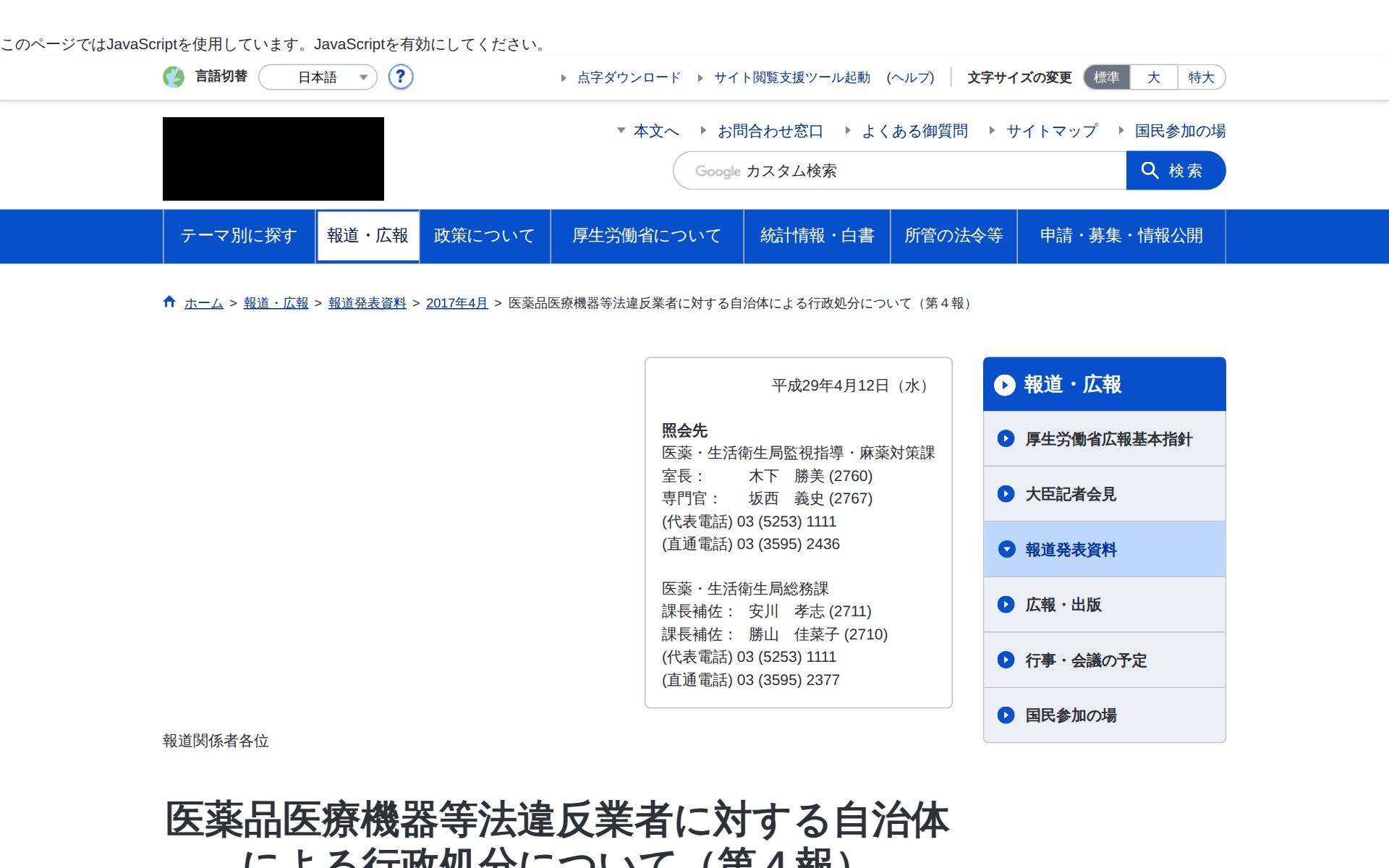Click the arrow icon beside 大臣記者会見
Image resolution: width=1389 pixels, height=868 pixels.
1006,494
